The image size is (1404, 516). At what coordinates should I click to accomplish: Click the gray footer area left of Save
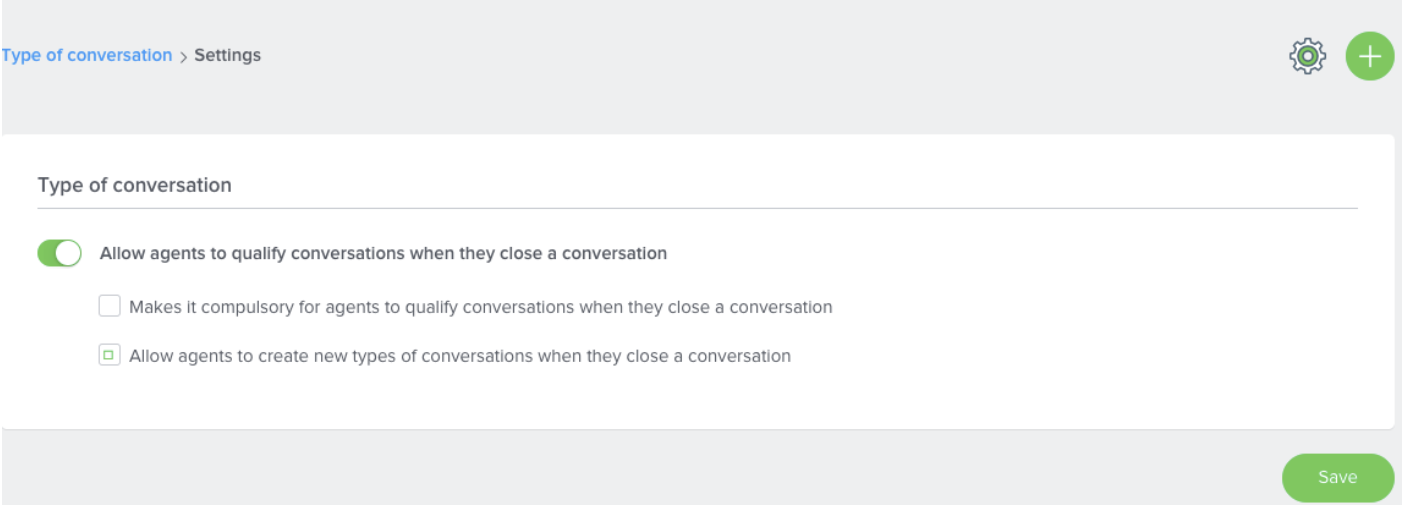(640, 475)
